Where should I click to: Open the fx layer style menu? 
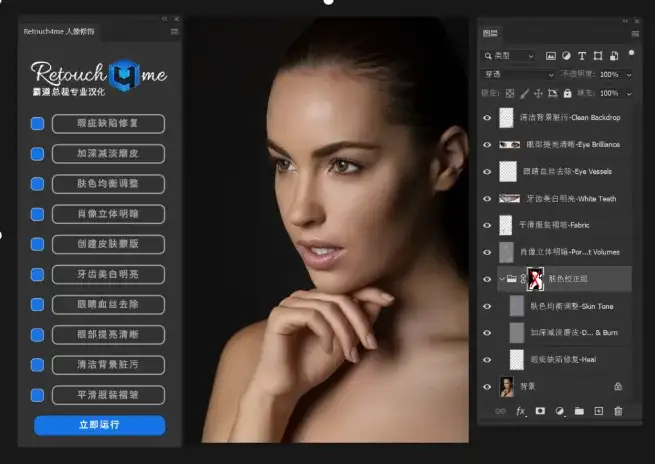pyautogui.click(x=520, y=411)
